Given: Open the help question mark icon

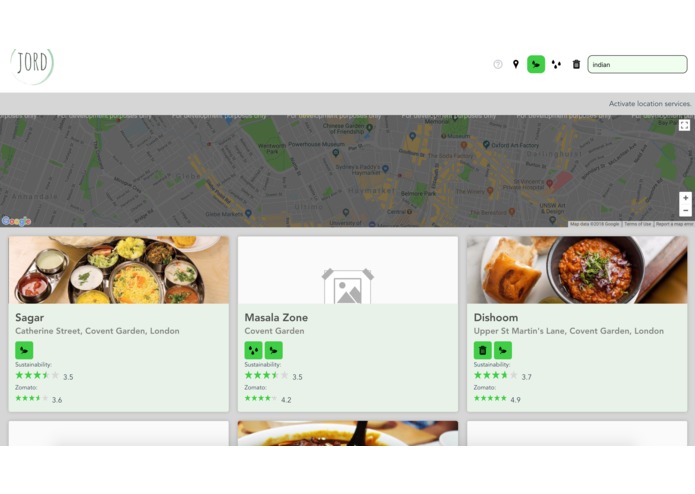Looking at the screenshot, I should (498, 64).
